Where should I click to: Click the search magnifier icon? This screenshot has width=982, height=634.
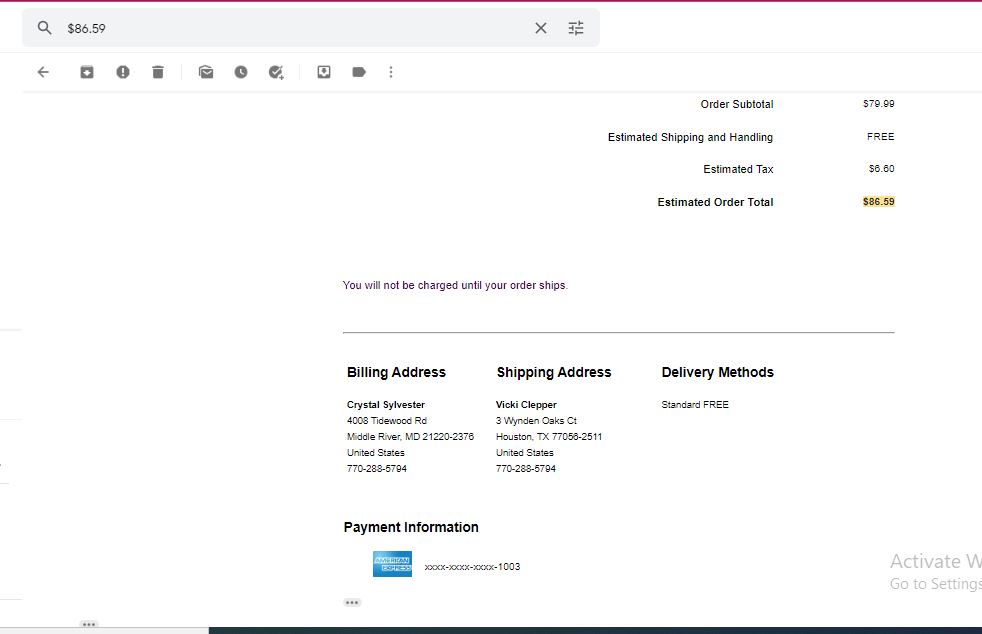[44, 28]
